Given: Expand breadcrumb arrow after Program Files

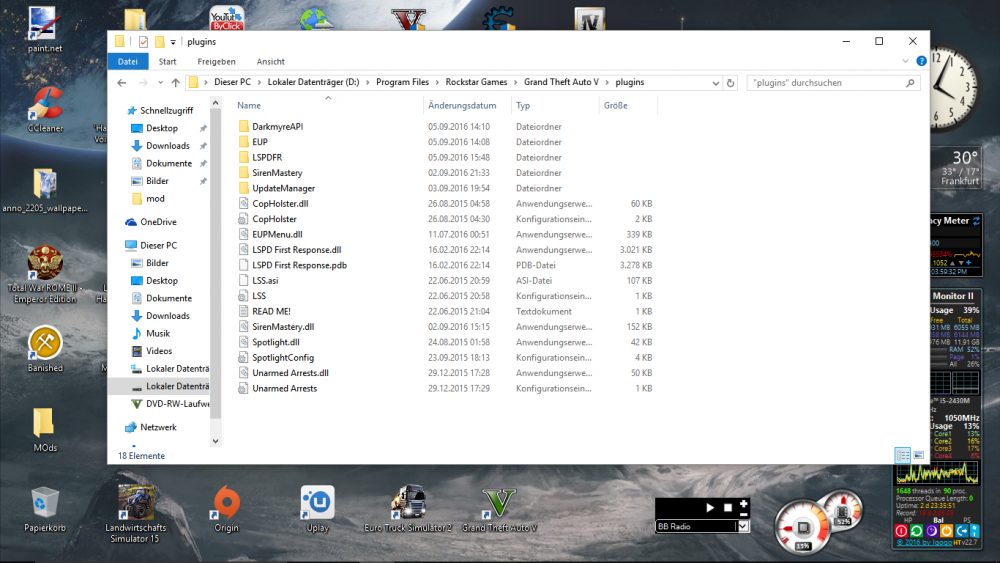Looking at the screenshot, I should 437,82.
